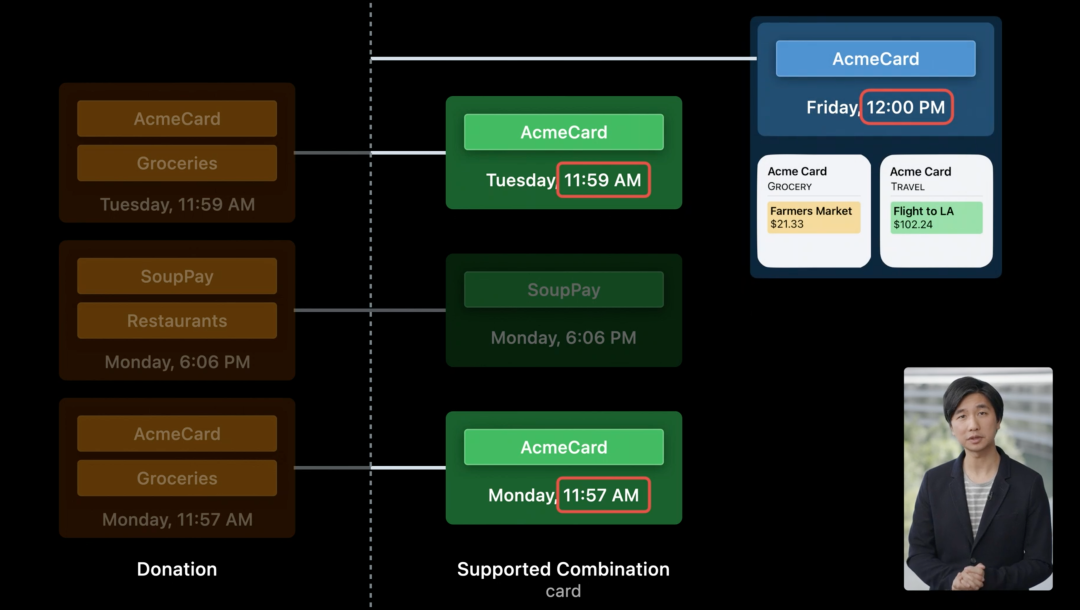Image resolution: width=1080 pixels, height=610 pixels.
Task: Click the green AcmeCard above Monday 11:57
Action: tap(563, 447)
